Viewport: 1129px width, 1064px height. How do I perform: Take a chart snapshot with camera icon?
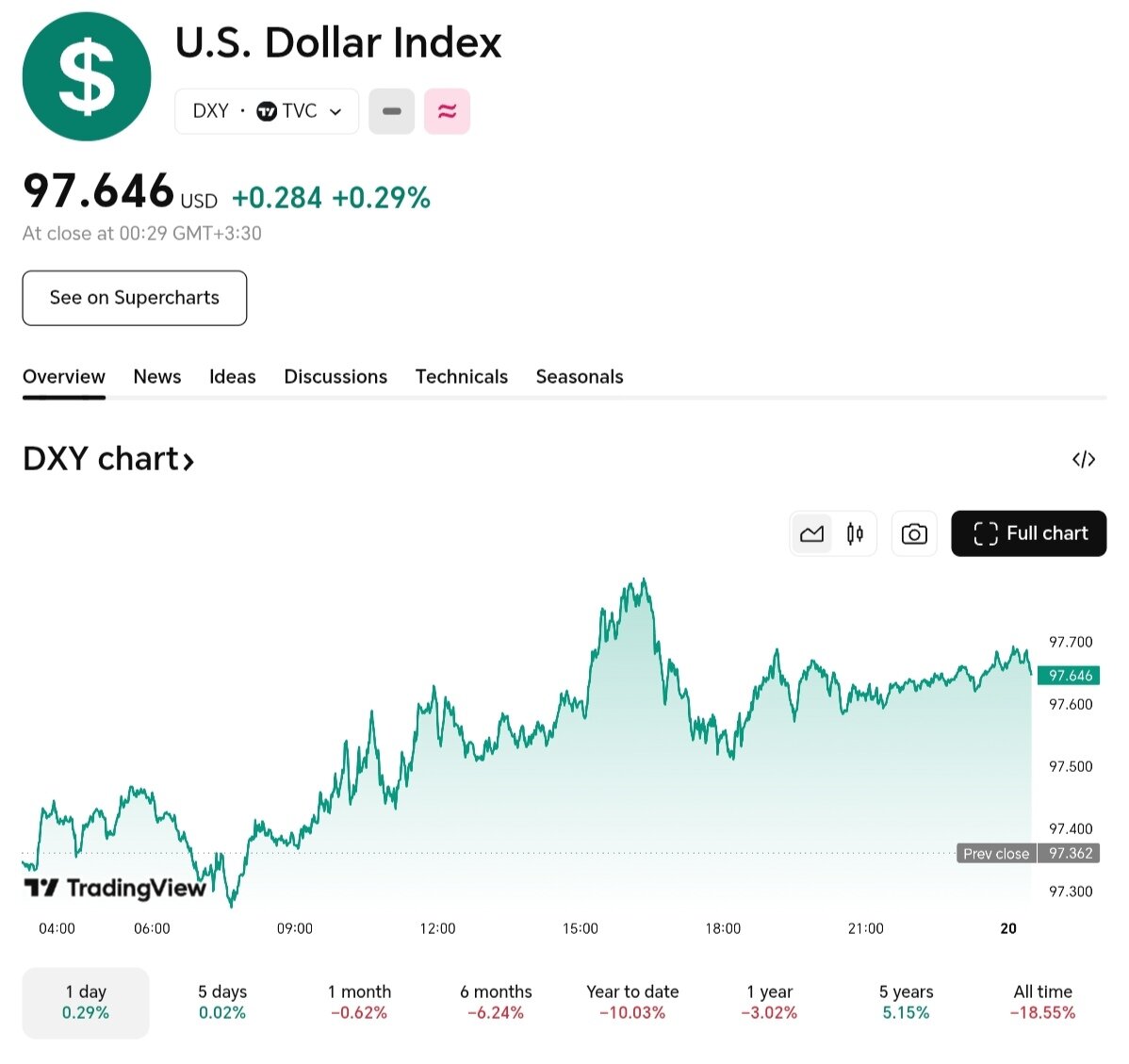click(x=913, y=534)
